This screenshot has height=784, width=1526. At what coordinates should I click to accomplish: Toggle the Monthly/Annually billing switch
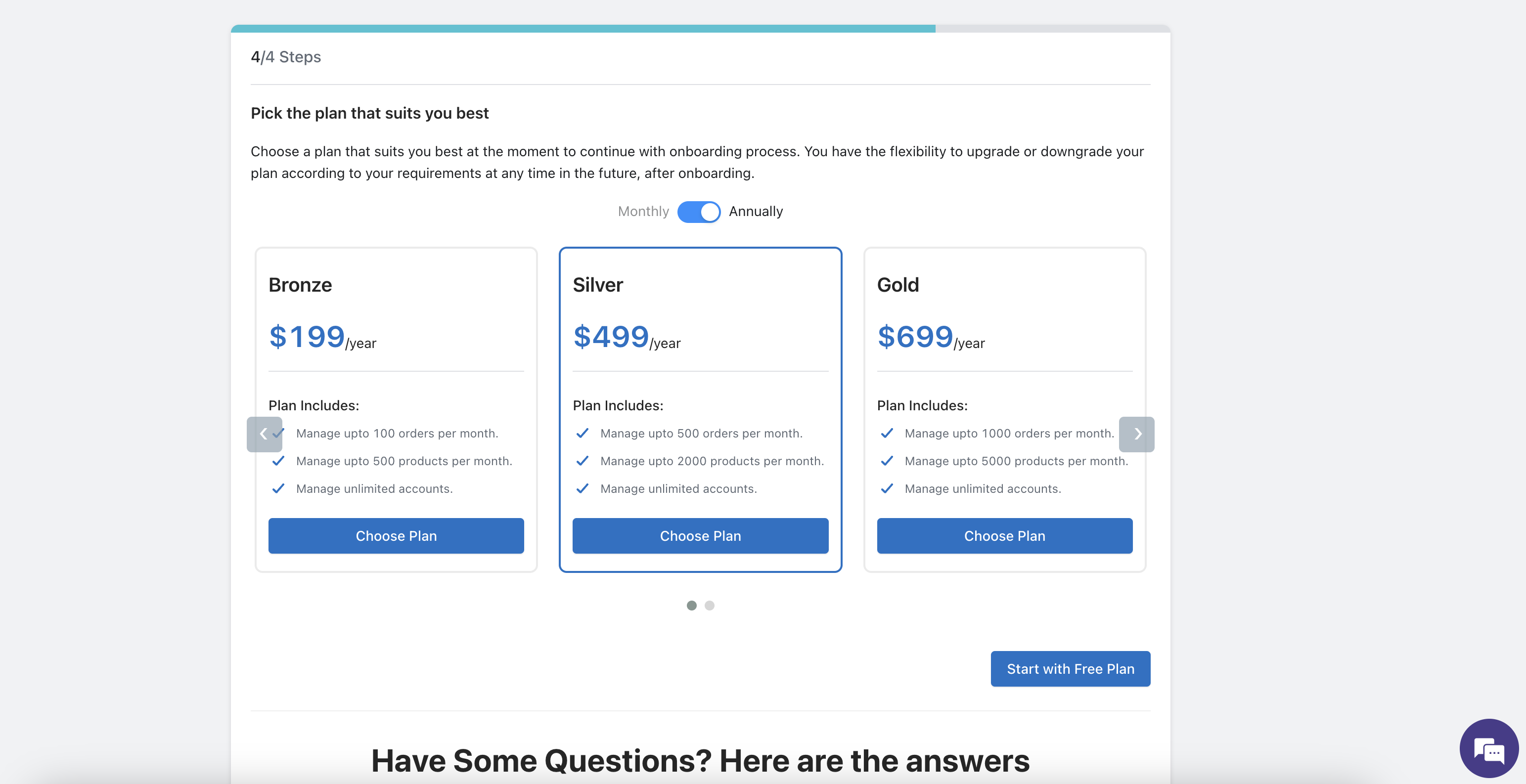pyautogui.click(x=699, y=212)
